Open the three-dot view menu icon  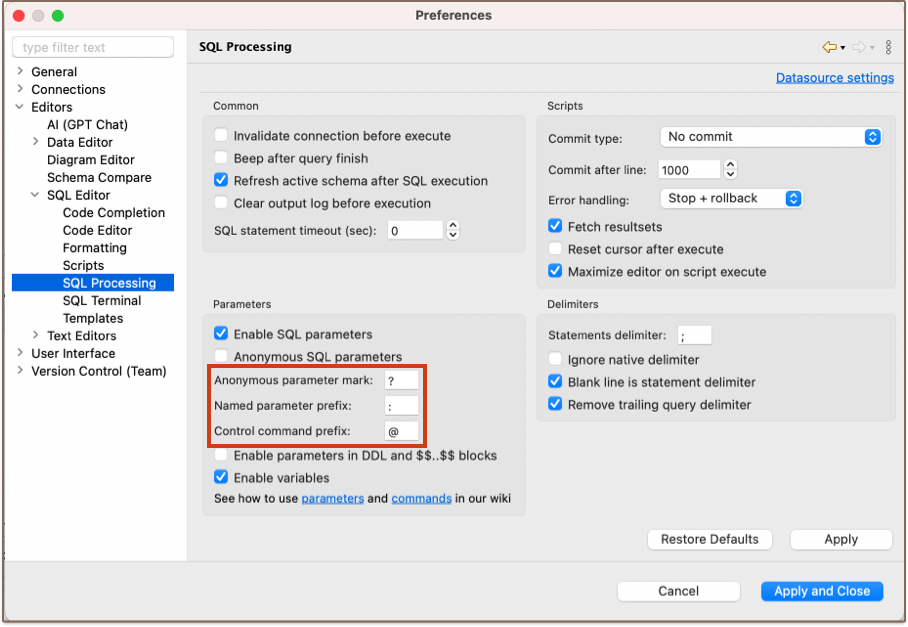888,47
